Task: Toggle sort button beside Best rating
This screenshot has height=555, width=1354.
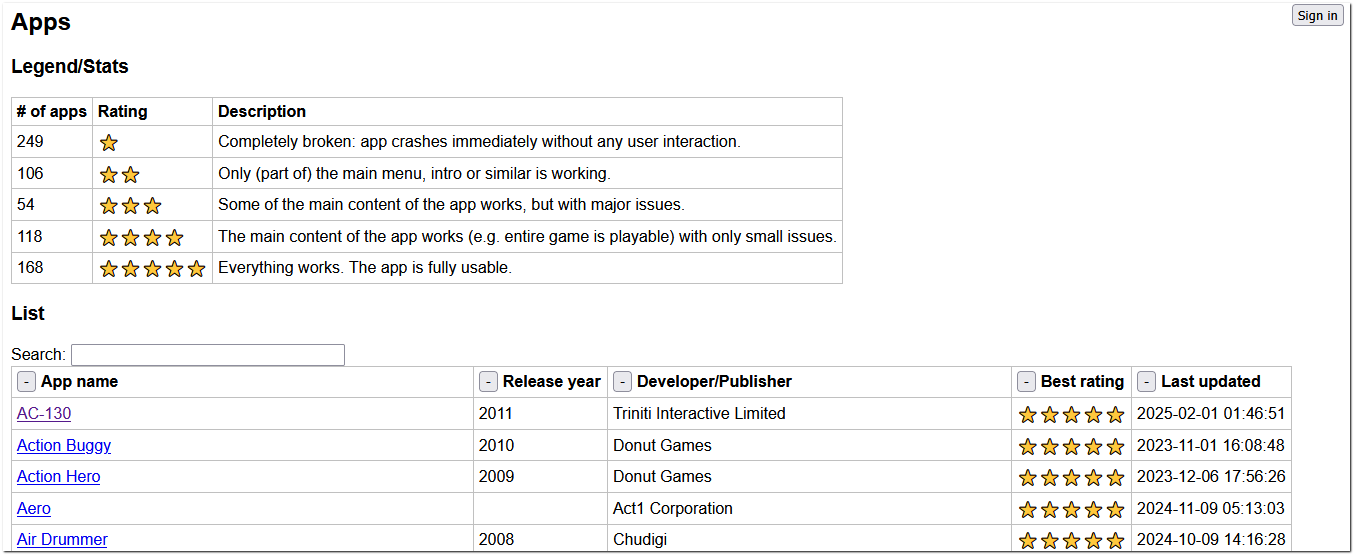Action: pos(1027,381)
